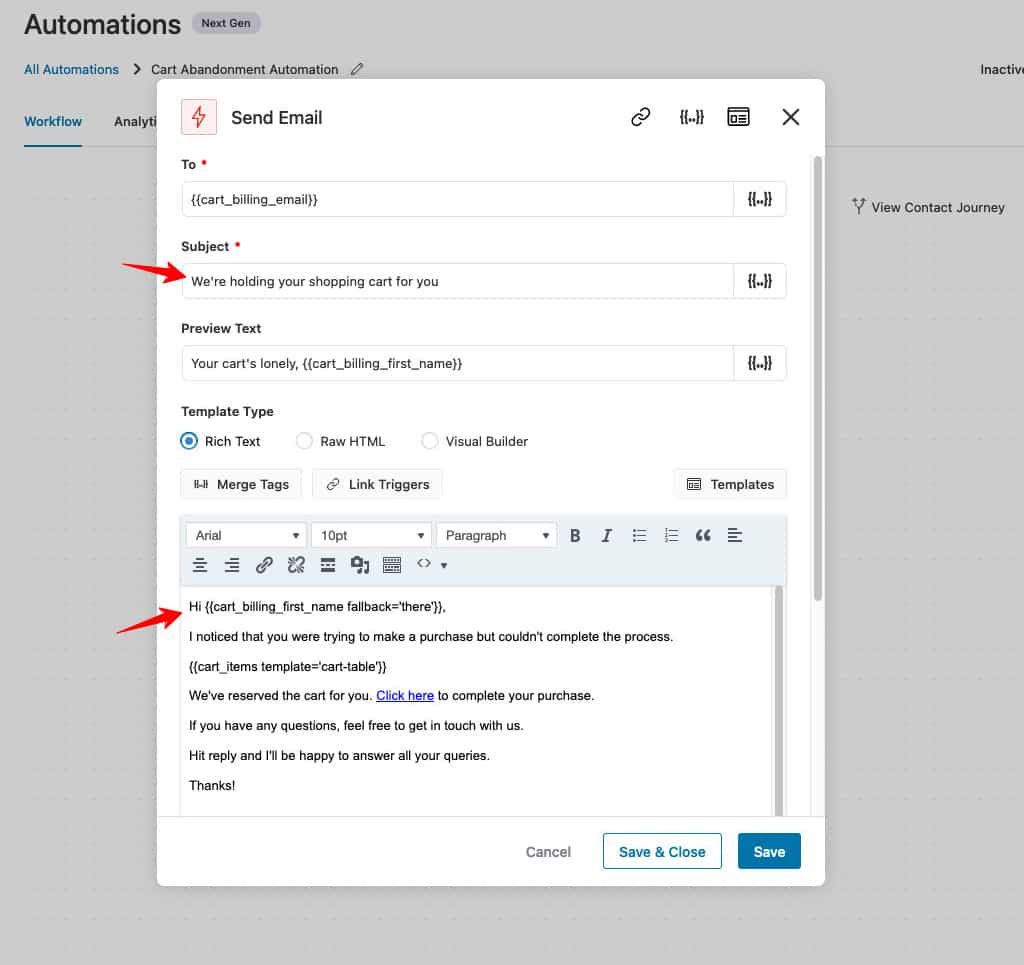
Task: Open merge tags icon in dialog header
Action: (x=691, y=117)
